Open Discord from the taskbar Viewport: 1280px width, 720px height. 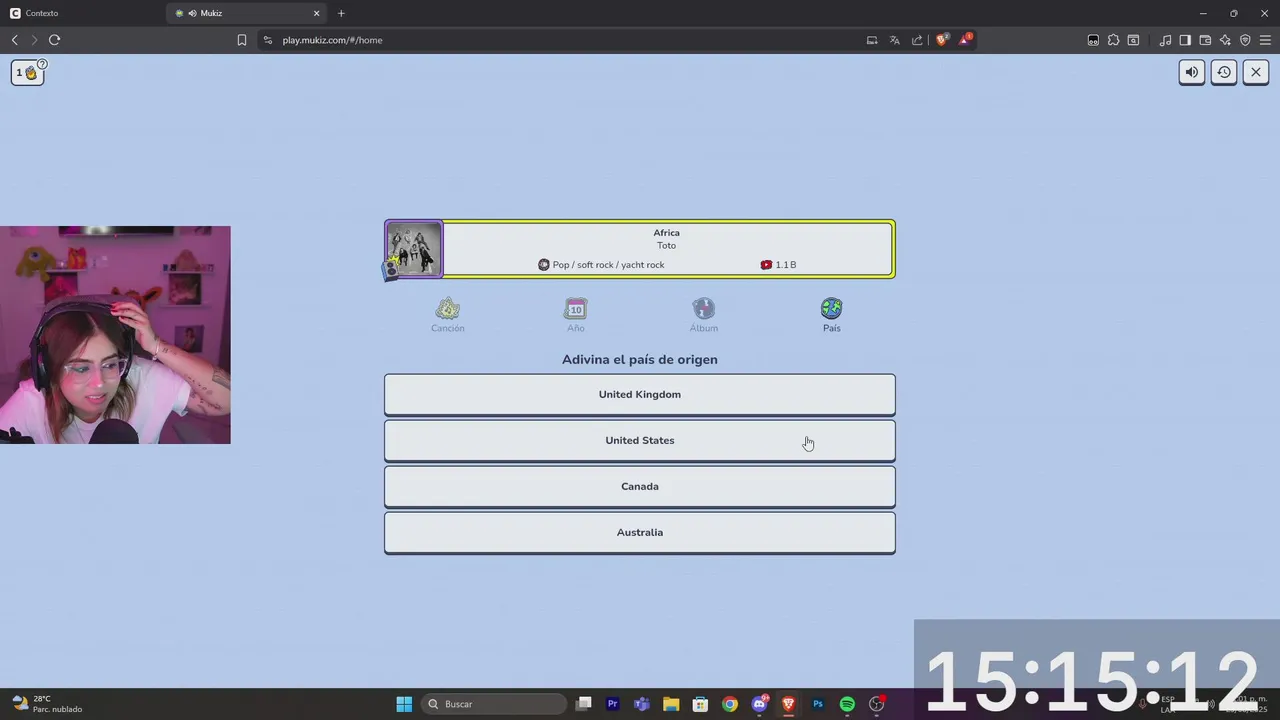(x=759, y=704)
